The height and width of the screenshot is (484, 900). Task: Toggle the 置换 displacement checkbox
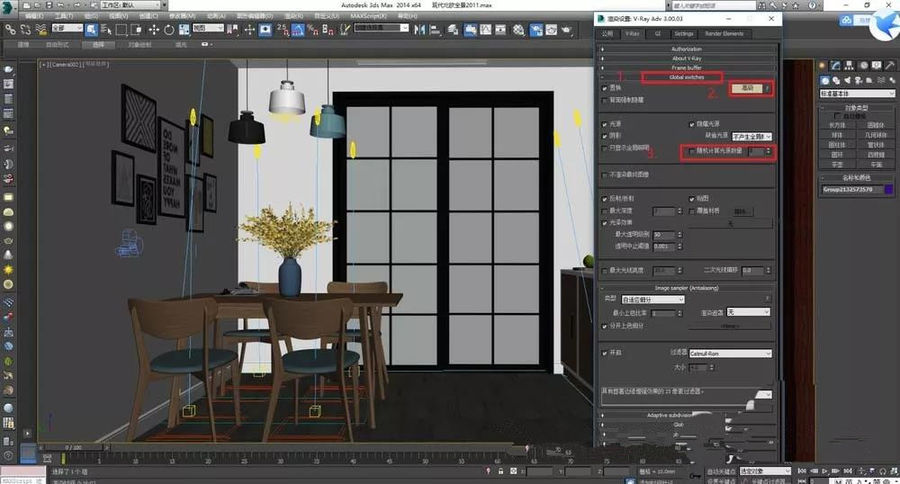[604, 88]
